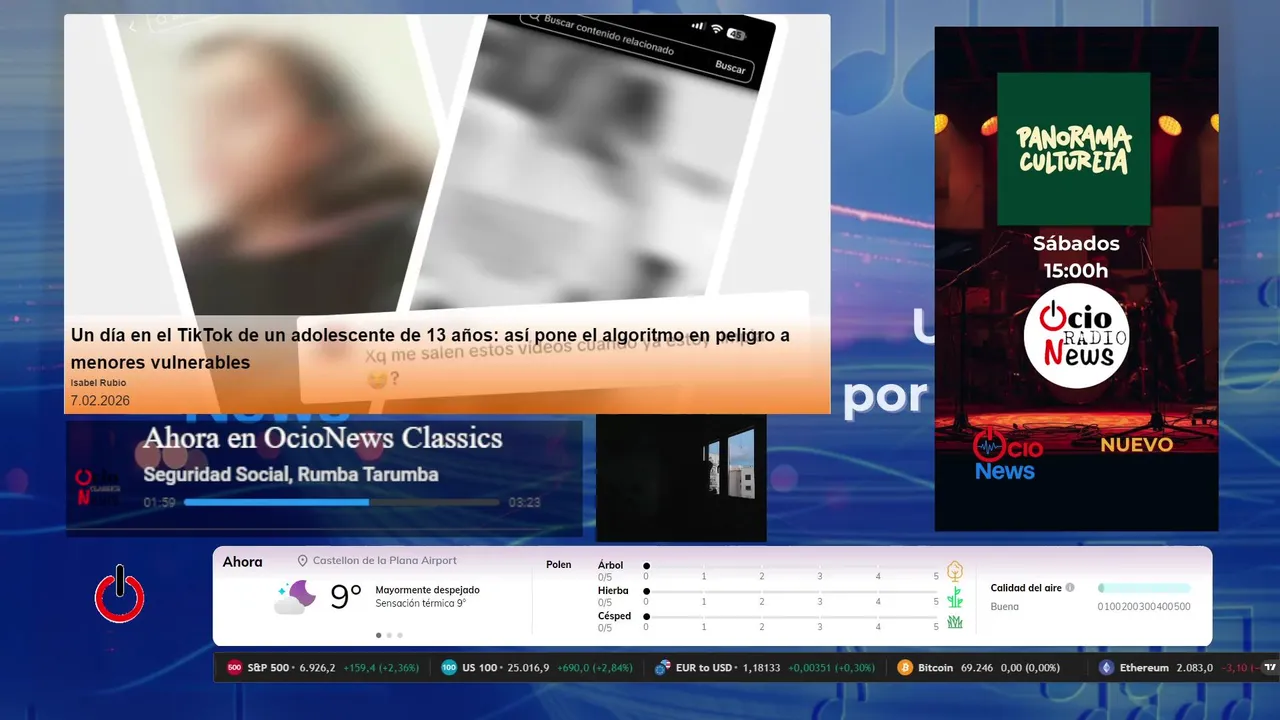Click author name Isabel Rubio
The width and height of the screenshot is (1280, 720).
click(98, 383)
